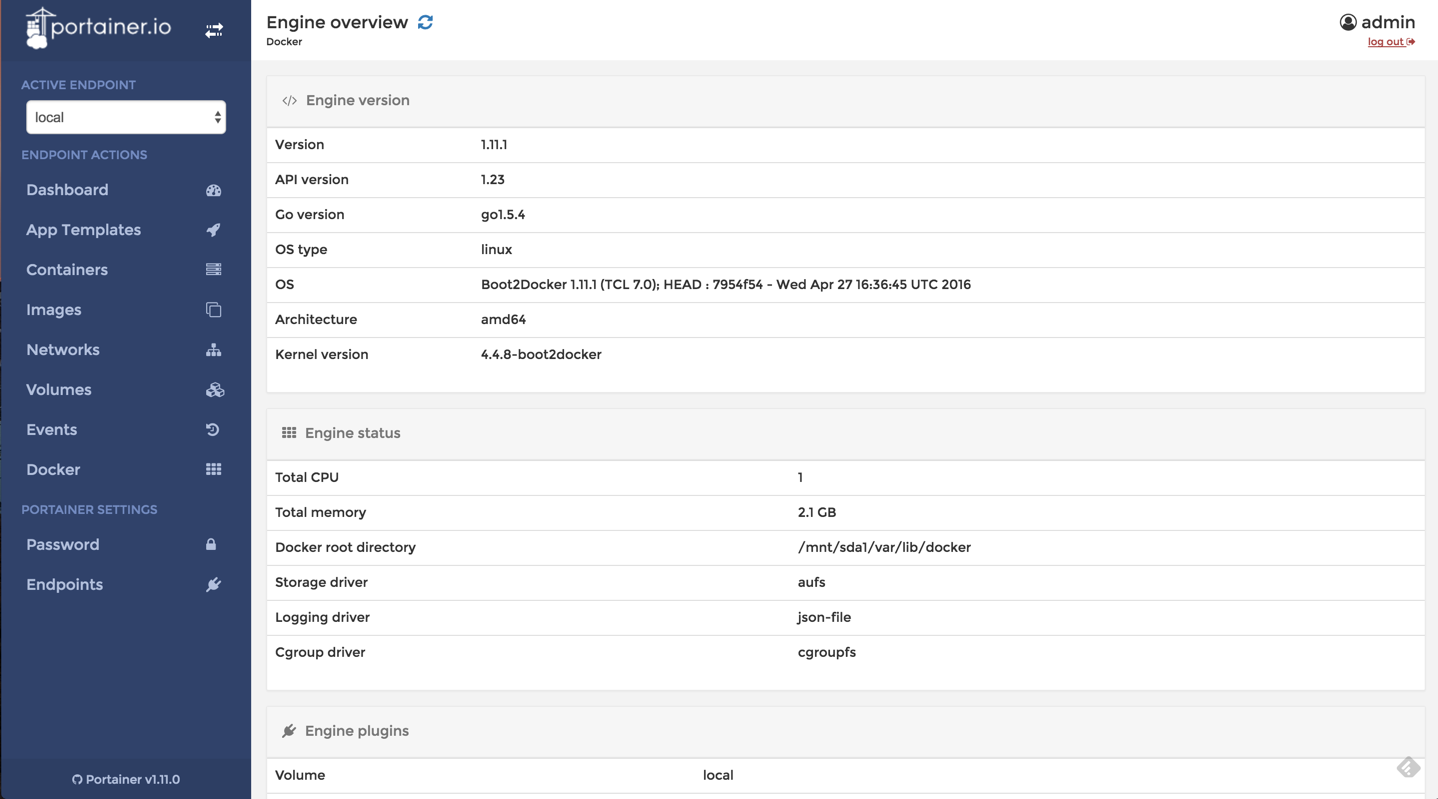The width and height of the screenshot is (1438, 799).
Task: Open Password settings
Action: pos(63,545)
